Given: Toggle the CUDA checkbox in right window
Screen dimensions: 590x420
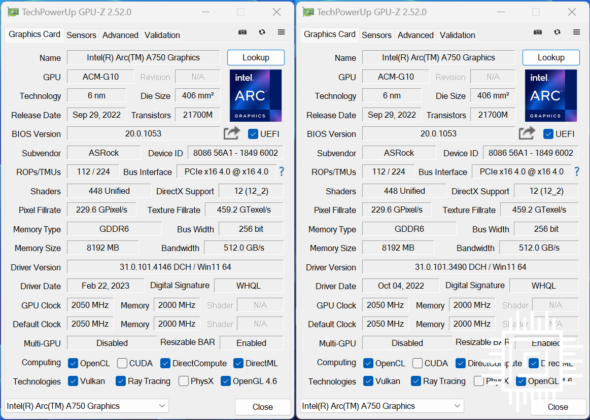Looking at the screenshot, I should [x=417, y=363].
